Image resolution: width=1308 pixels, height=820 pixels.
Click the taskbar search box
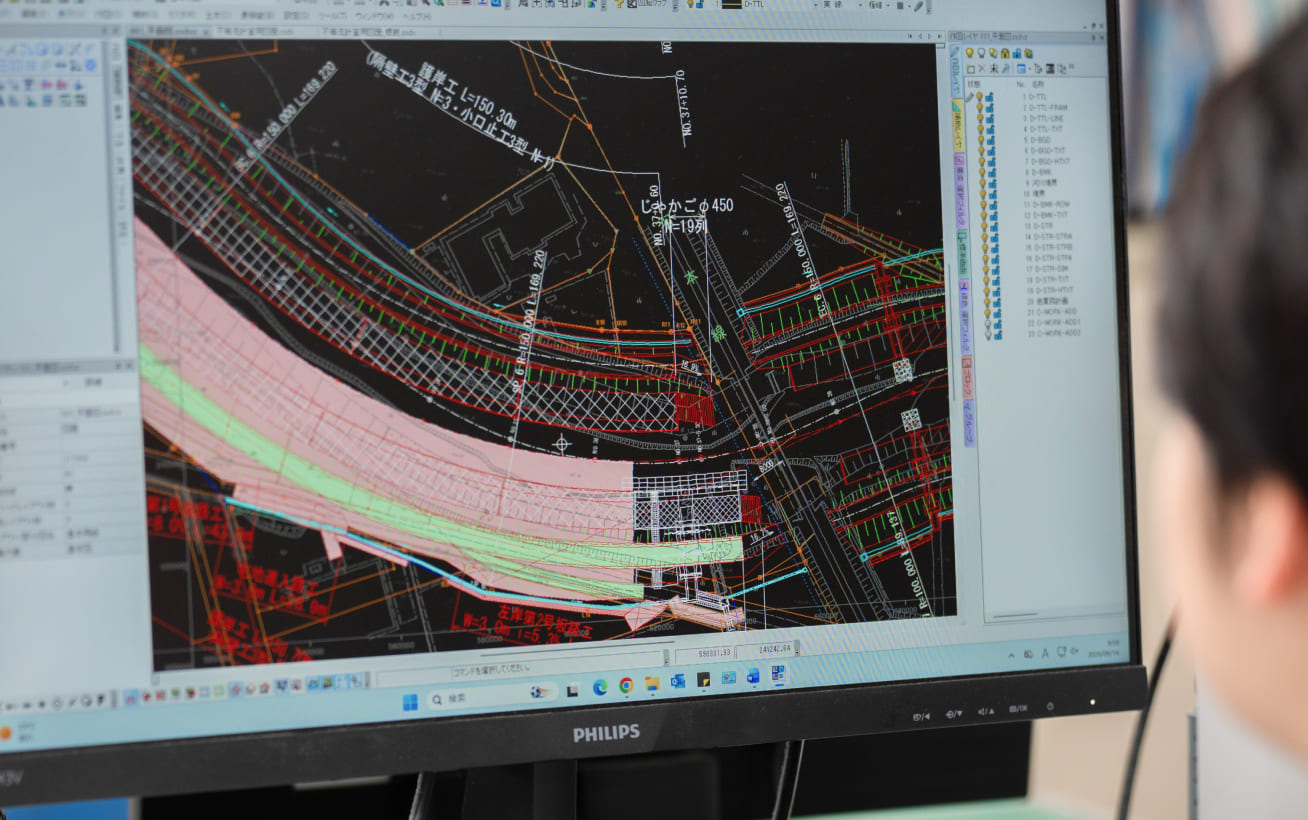click(492, 697)
